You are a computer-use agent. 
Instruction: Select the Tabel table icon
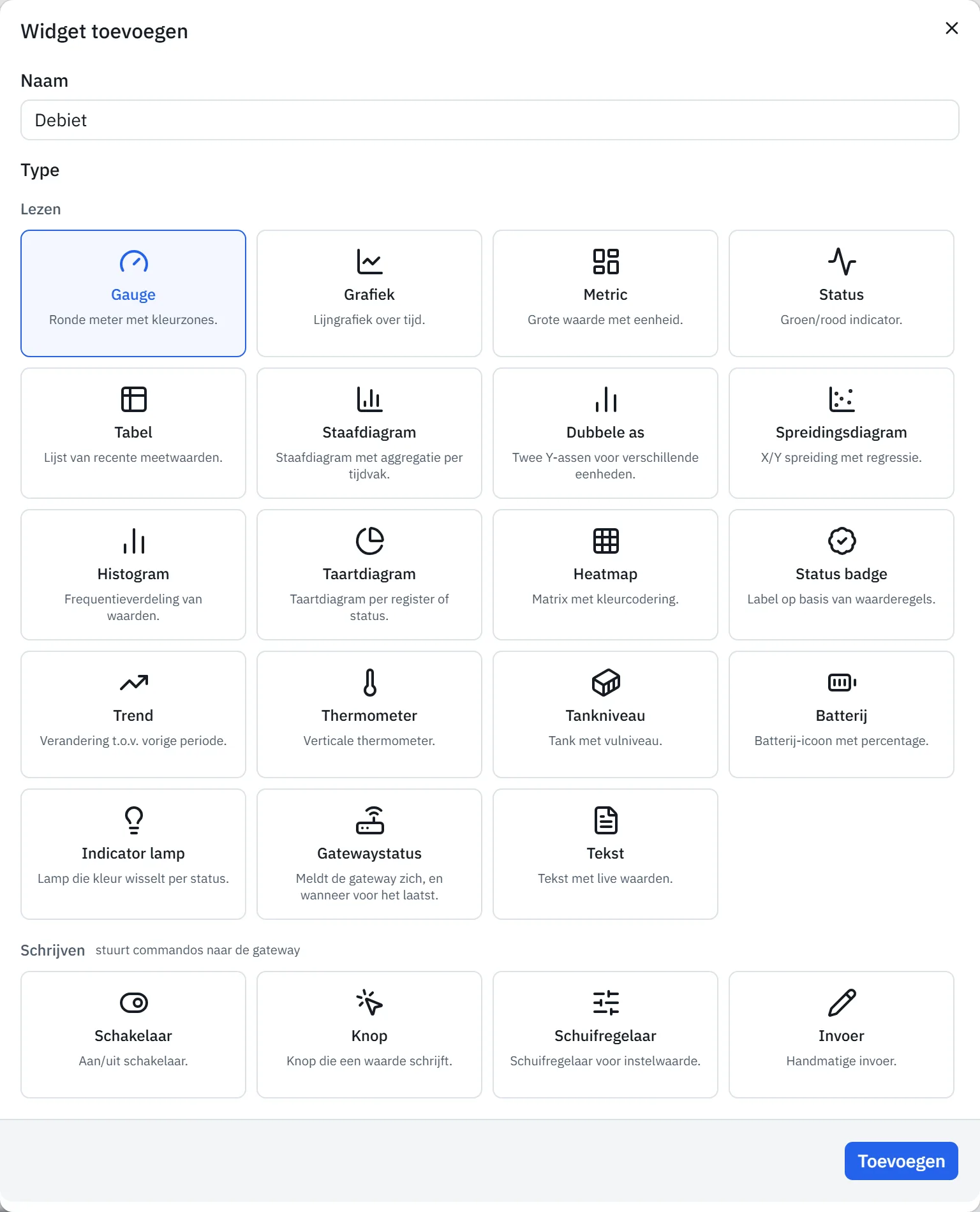133,399
